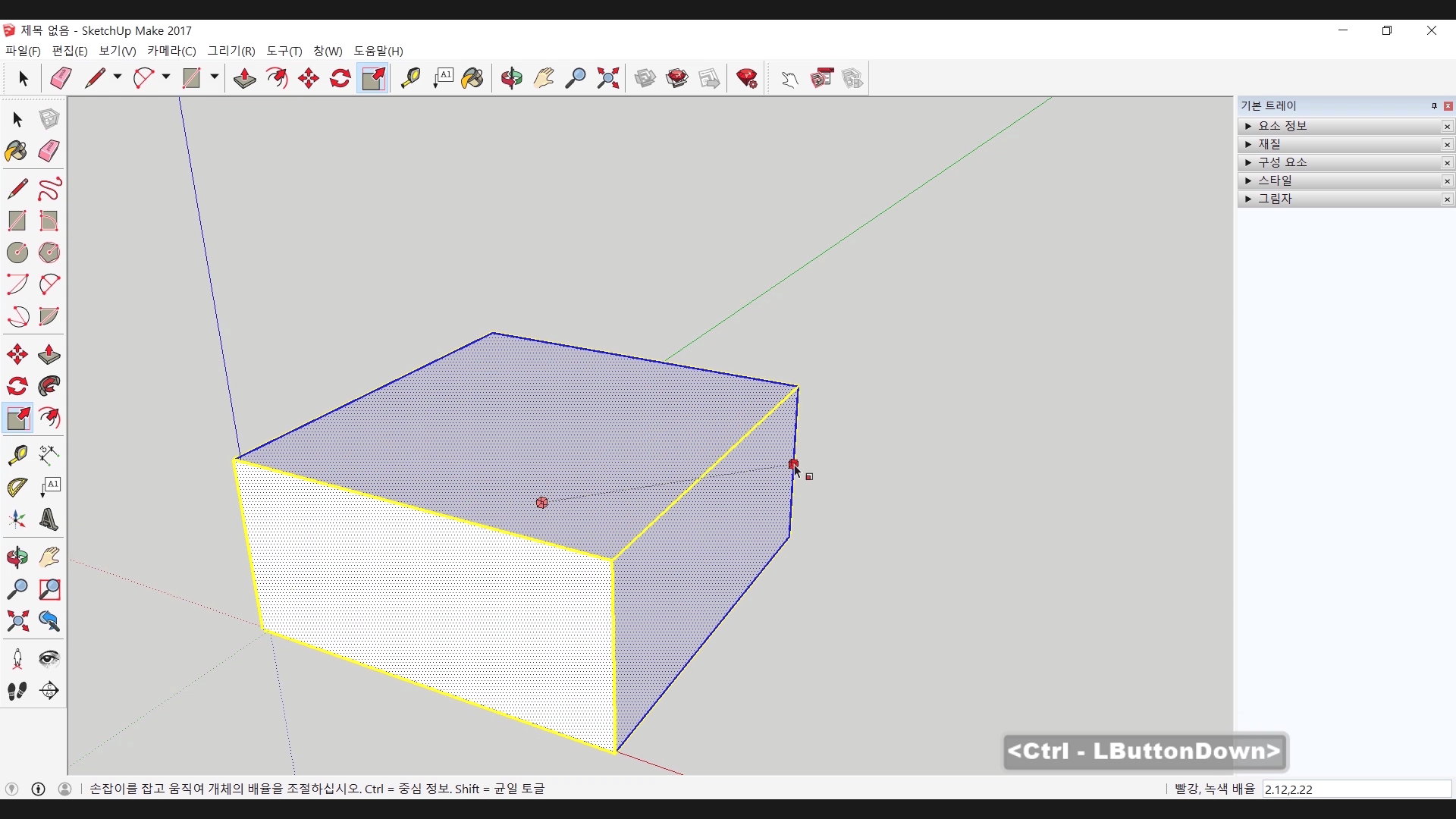Open the 카메라(C) menu
This screenshot has height=819, width=1456.
tap(171, 51)
